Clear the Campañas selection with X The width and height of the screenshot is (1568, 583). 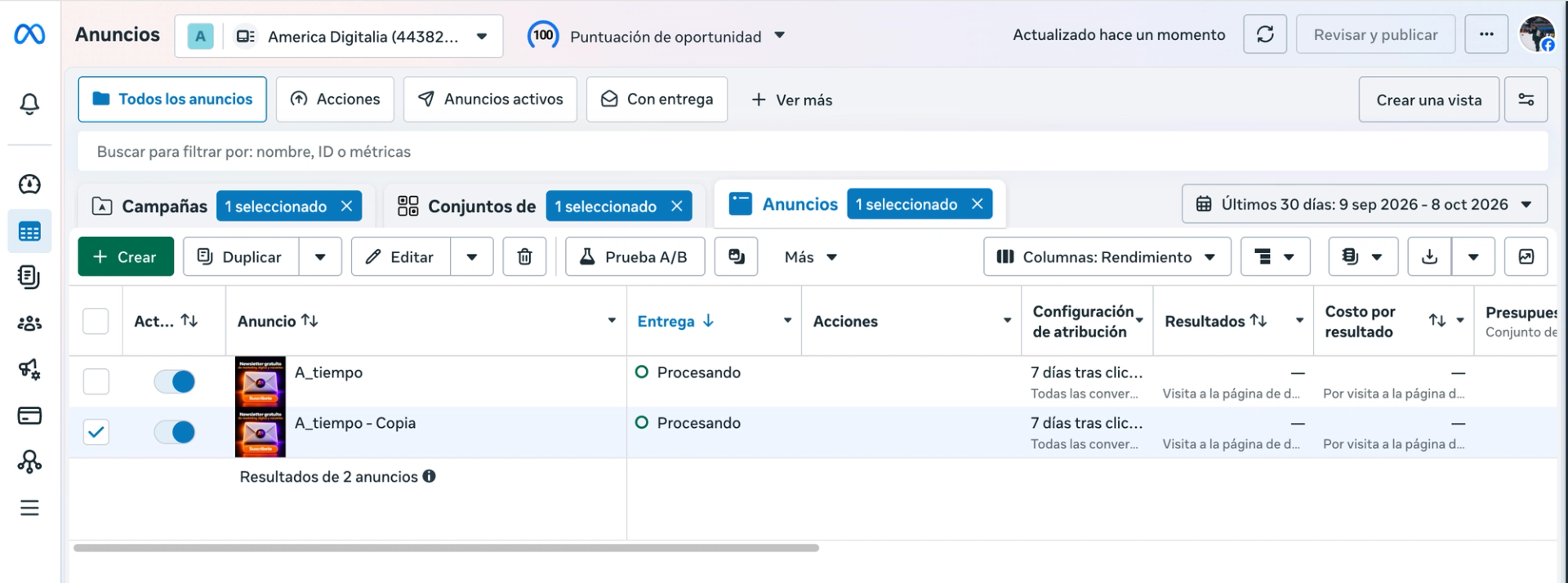[x=346, y=206]
